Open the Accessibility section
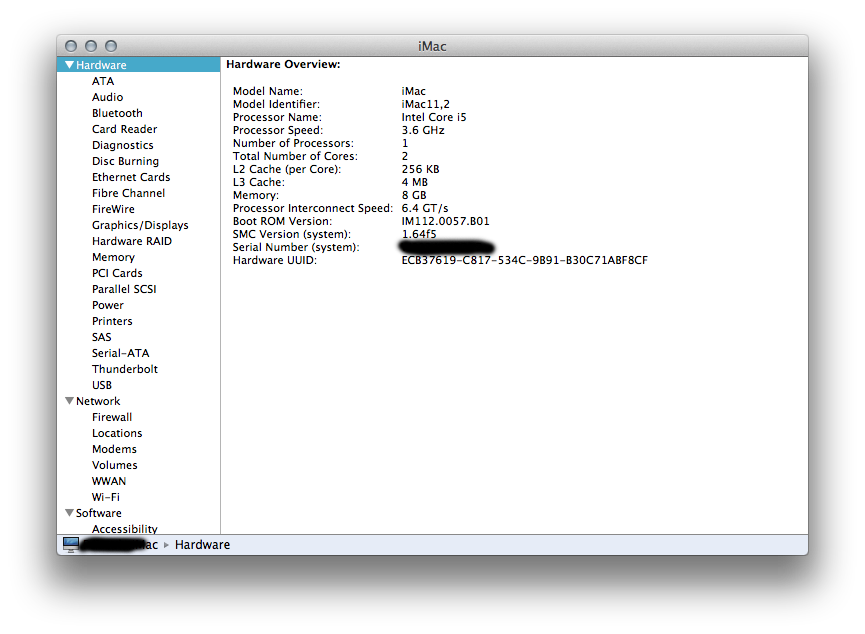 tap(125, 529)
